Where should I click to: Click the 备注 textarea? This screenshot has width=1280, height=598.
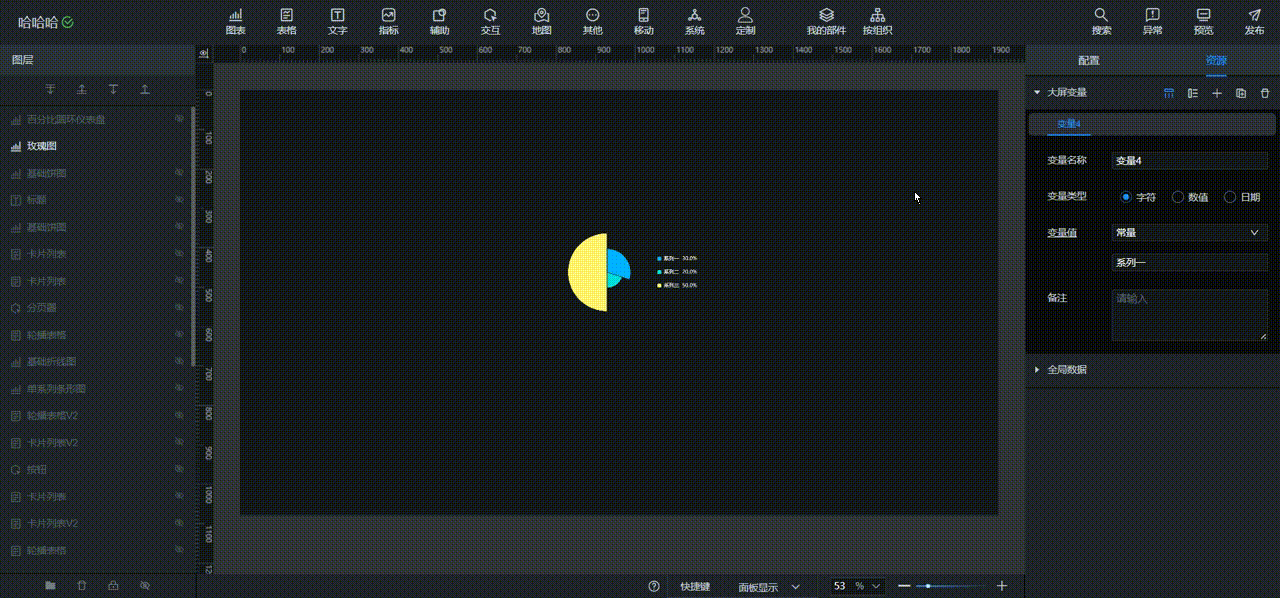(x=1190, y=315)
